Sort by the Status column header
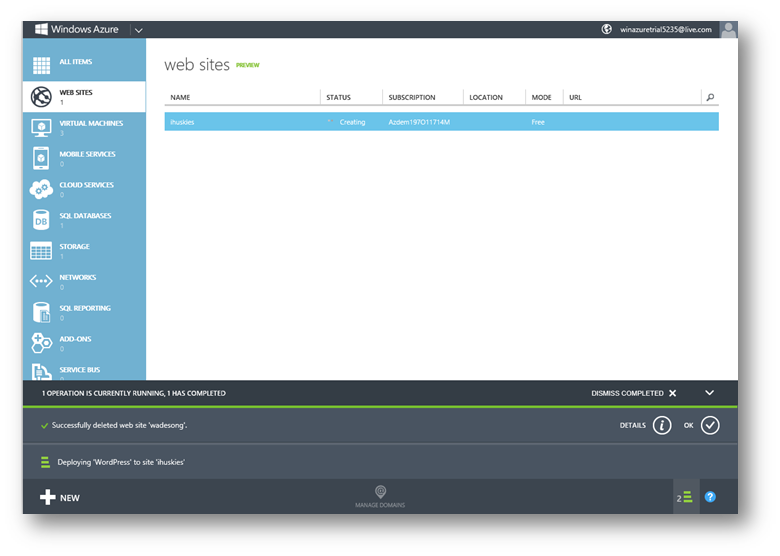The height and width of the screenshot is (556, 780). click(338, 97)
